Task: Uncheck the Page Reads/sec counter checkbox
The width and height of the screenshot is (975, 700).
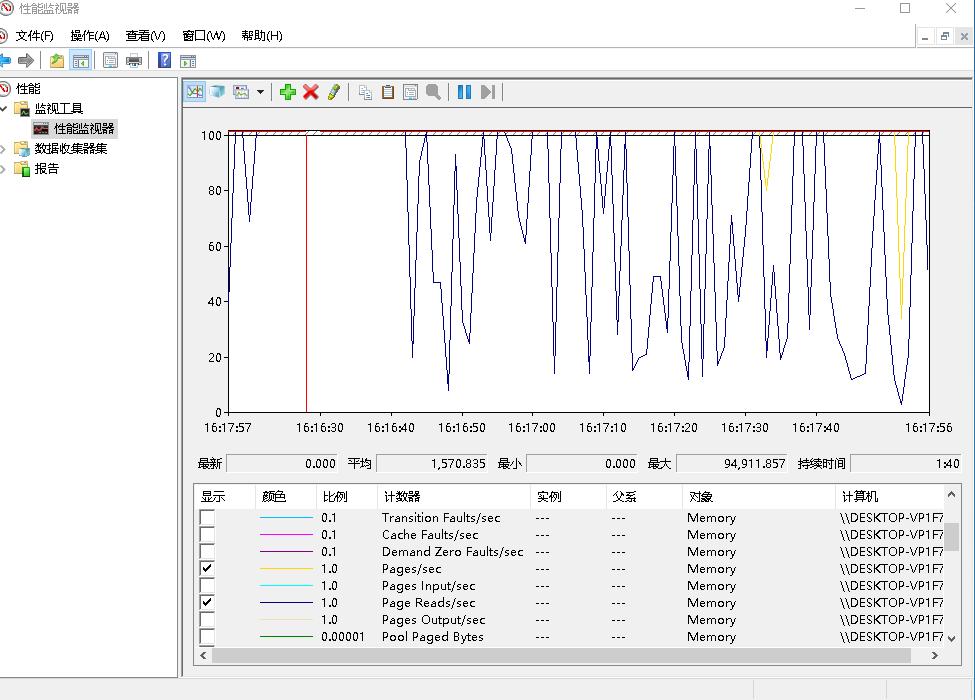Action: (207, 603)
